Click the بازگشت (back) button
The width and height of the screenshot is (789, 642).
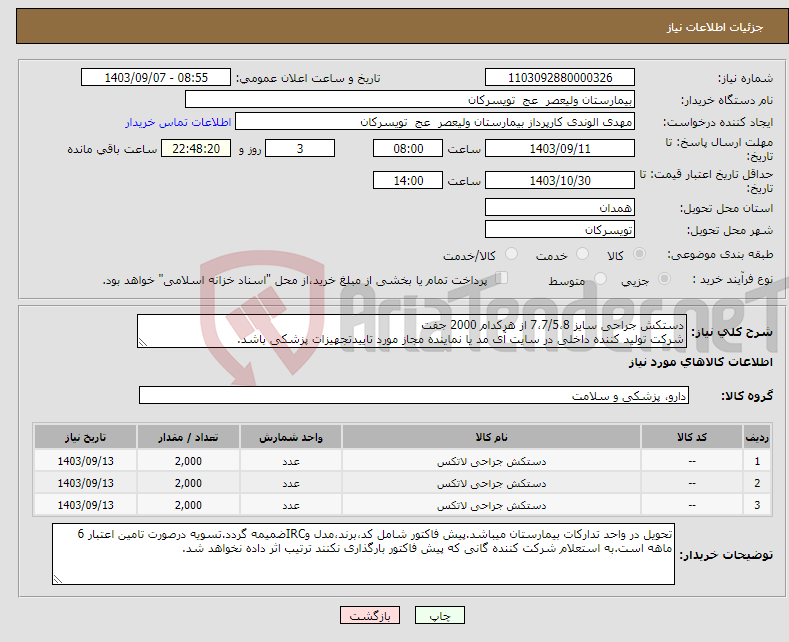370,615
